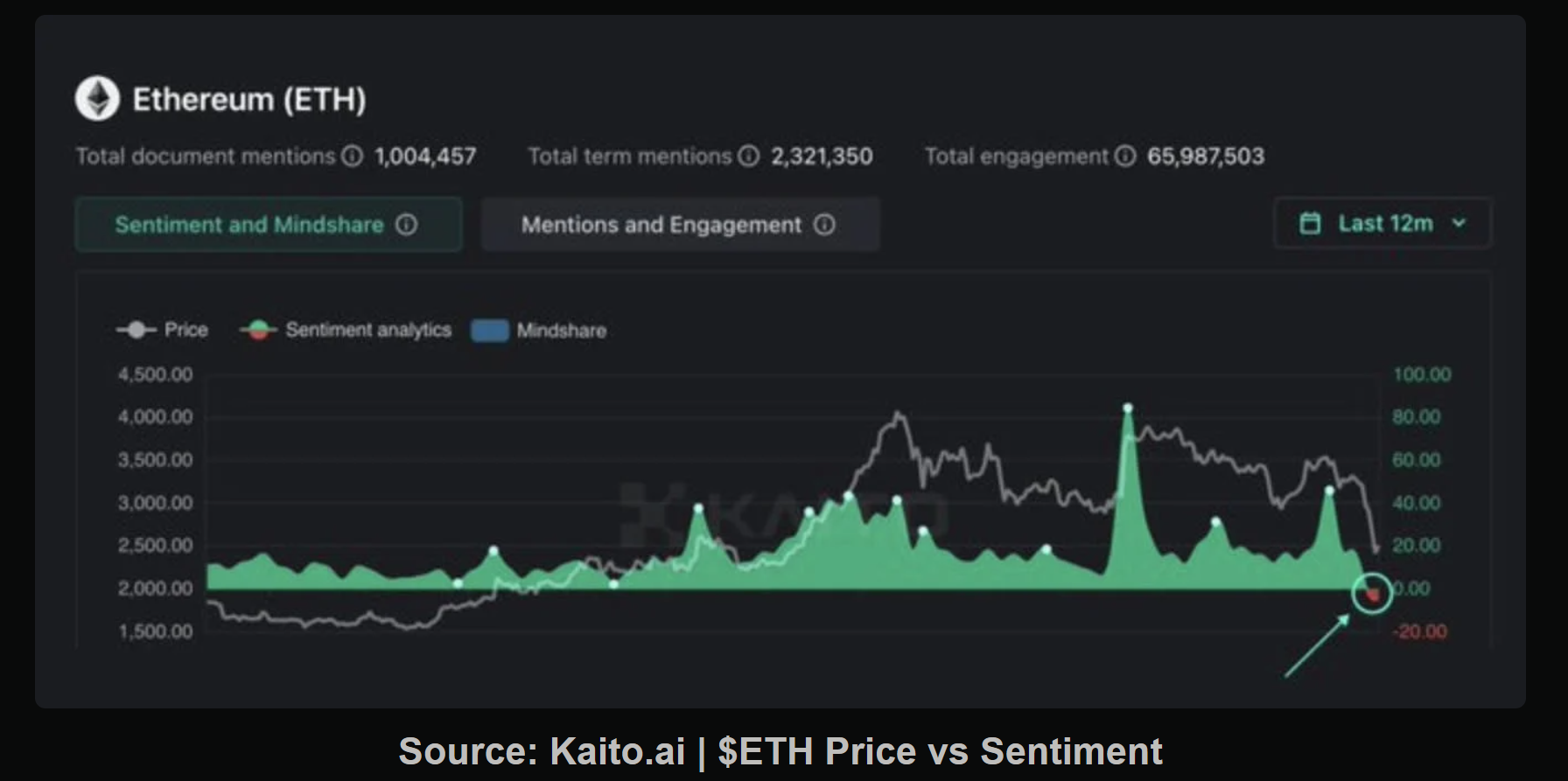Screen dimensions: 1568x781
Task: Click the highest sentiment peak marker
Action: (x=1128, y=408)
